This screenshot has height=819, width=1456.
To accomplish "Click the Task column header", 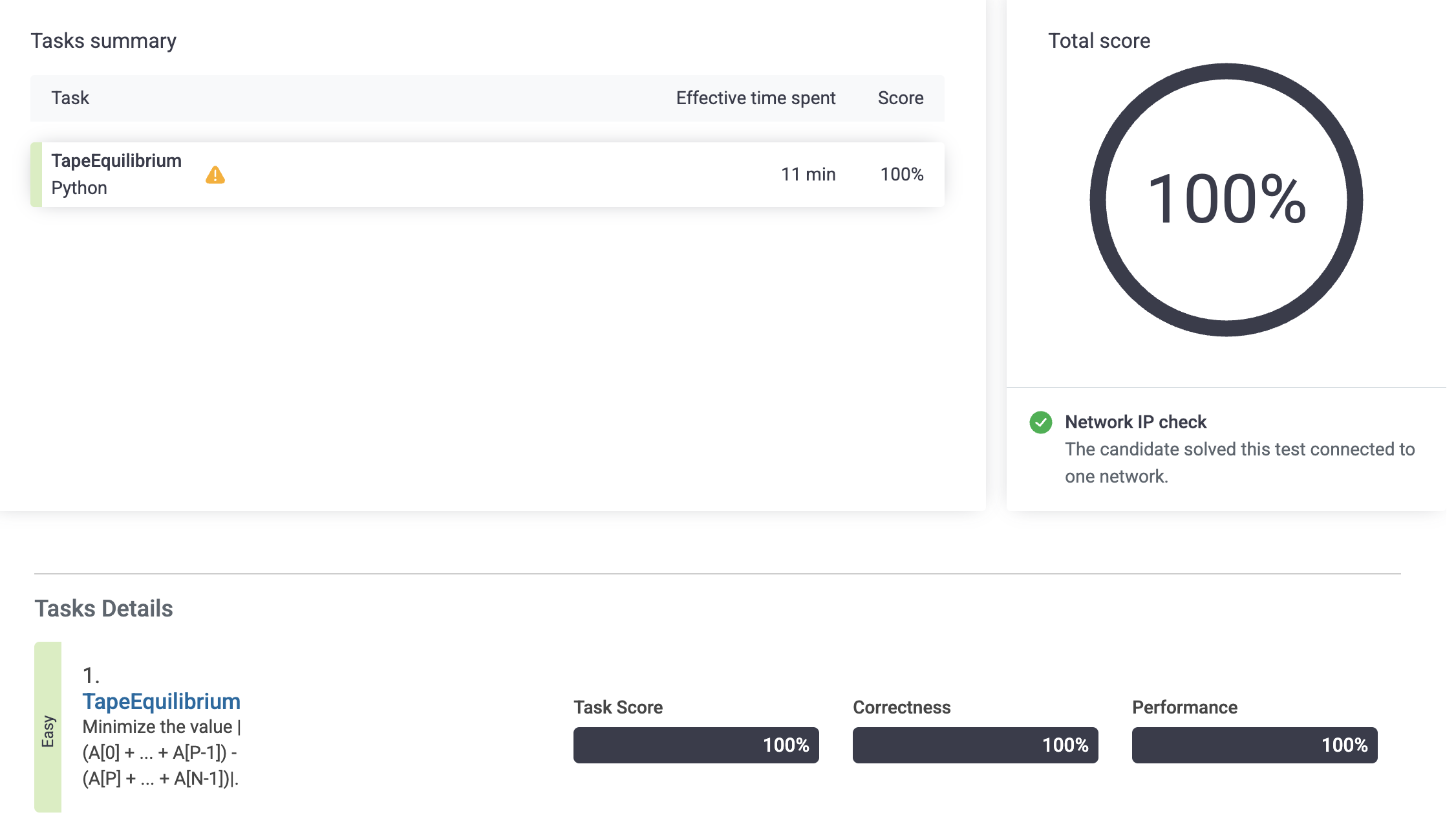I will pyautogui.click(x=70, y=98).
